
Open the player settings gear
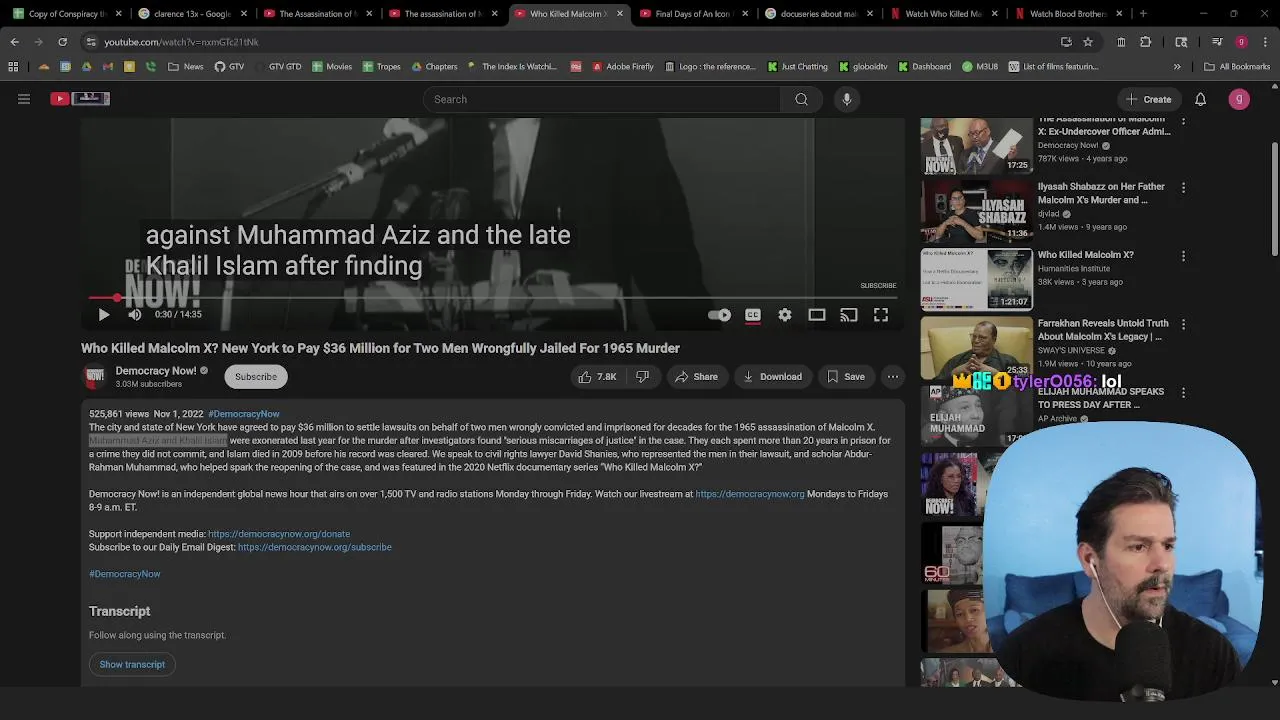tap(785, 315)
